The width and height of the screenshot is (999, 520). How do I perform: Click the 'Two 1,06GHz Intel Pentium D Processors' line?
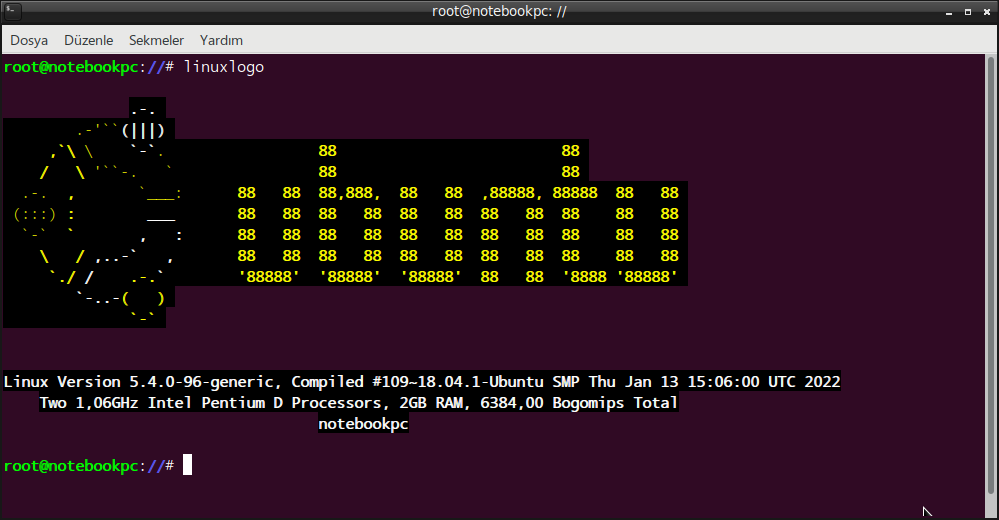(359, 403)
